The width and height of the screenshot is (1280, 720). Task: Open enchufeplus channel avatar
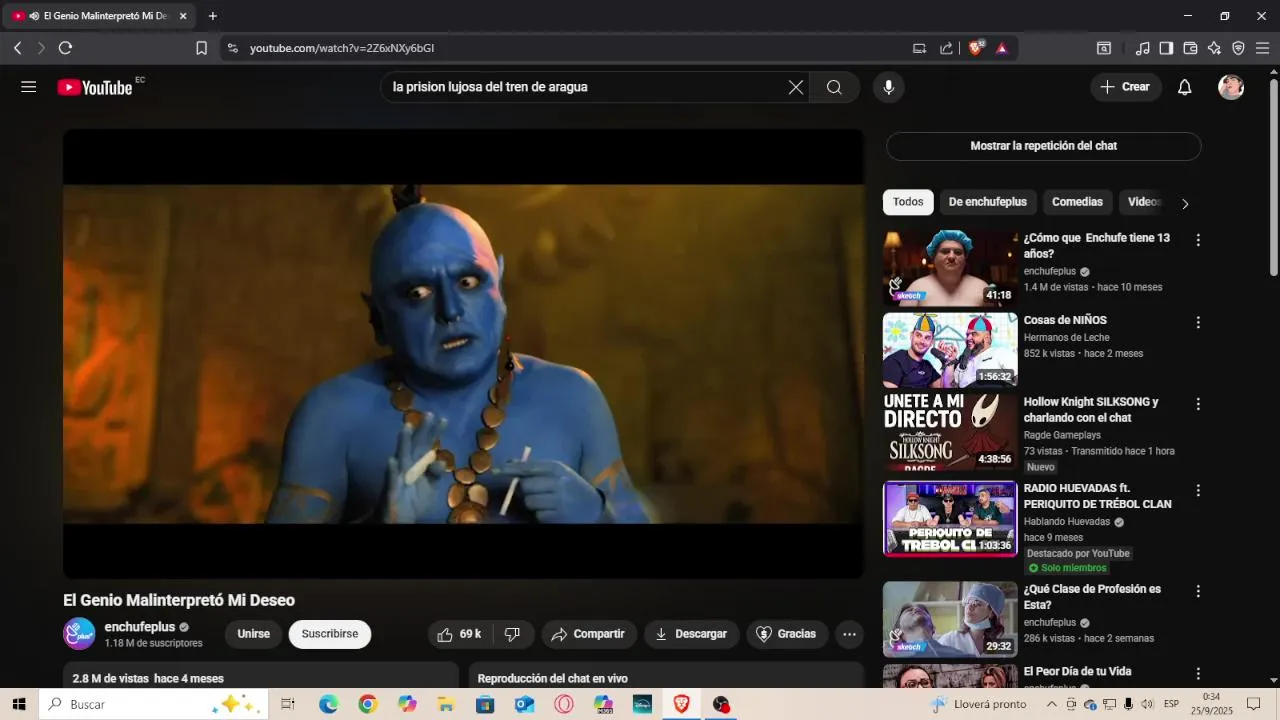pyautogui.click(x=79, y=634)
